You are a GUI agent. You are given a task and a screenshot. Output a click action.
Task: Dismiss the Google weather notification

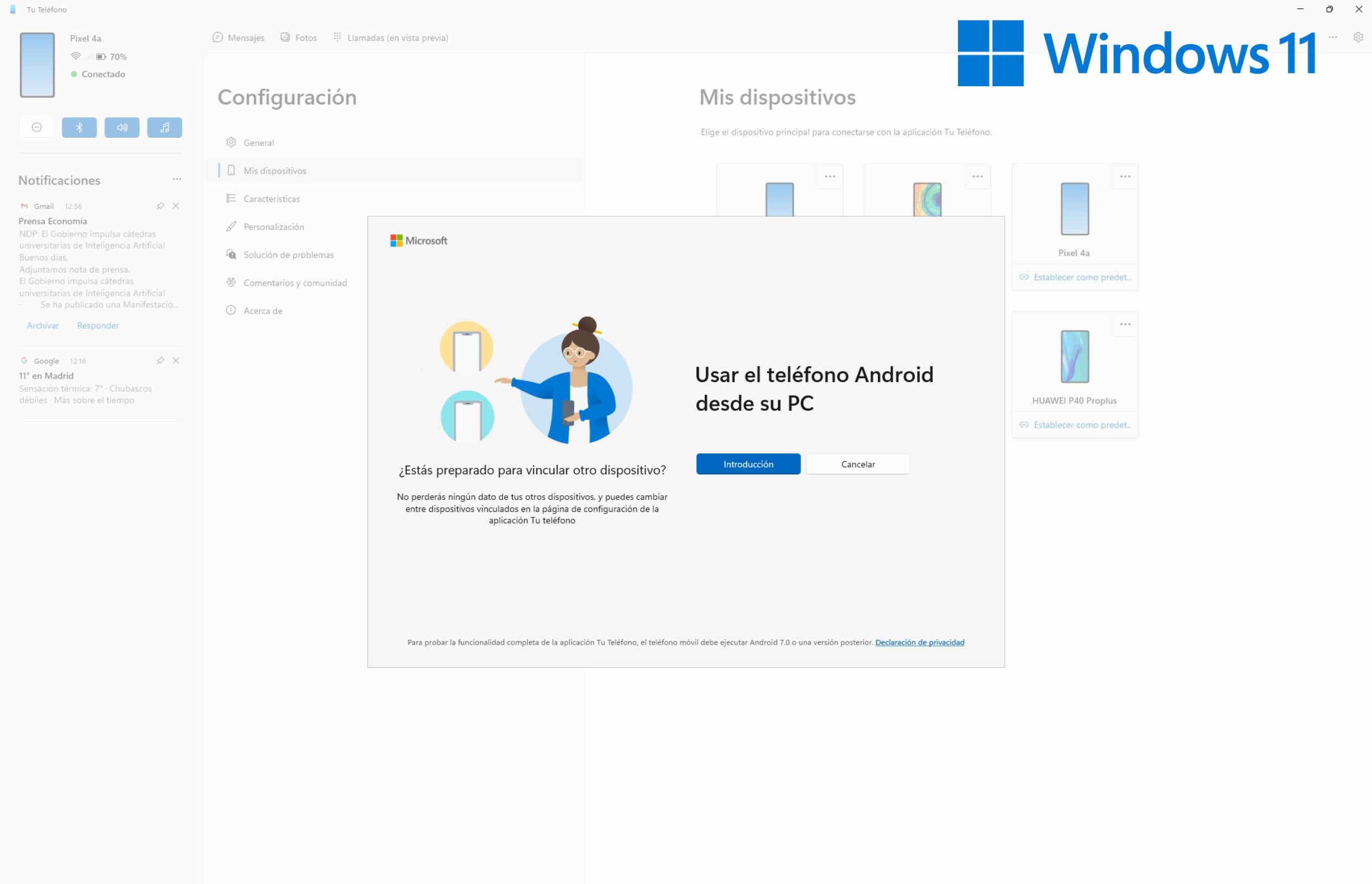[x=176, y=360]
